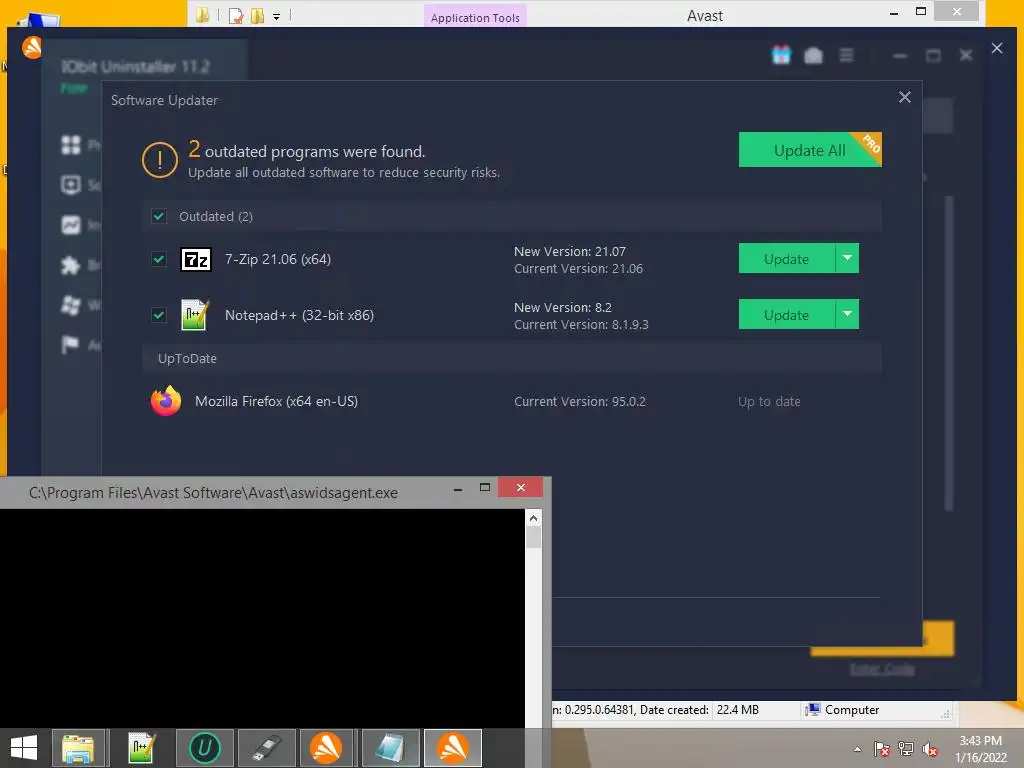This screenshot has width=1024, height=768.
Task: Click the 'Current Version: 8.1.9.3' text
Action: (x=581, y=325)
